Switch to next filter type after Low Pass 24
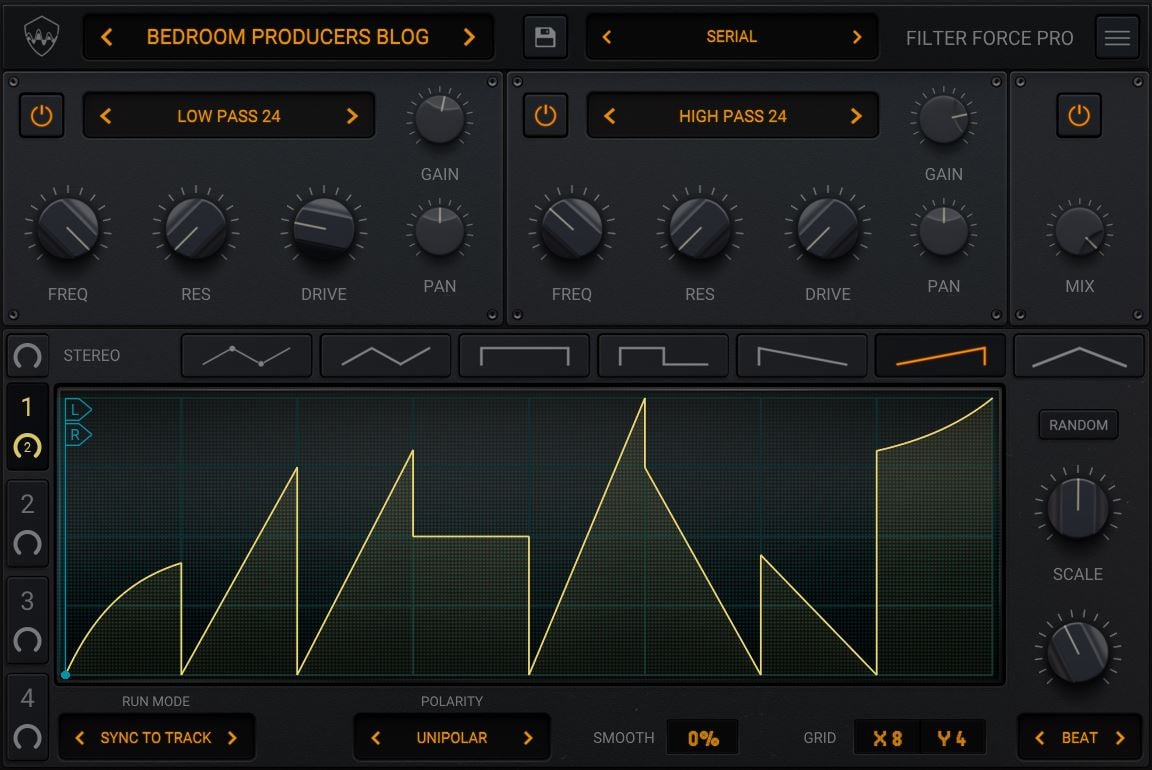This screenshot has width=1152, height=770. click(x=352, y=116)
